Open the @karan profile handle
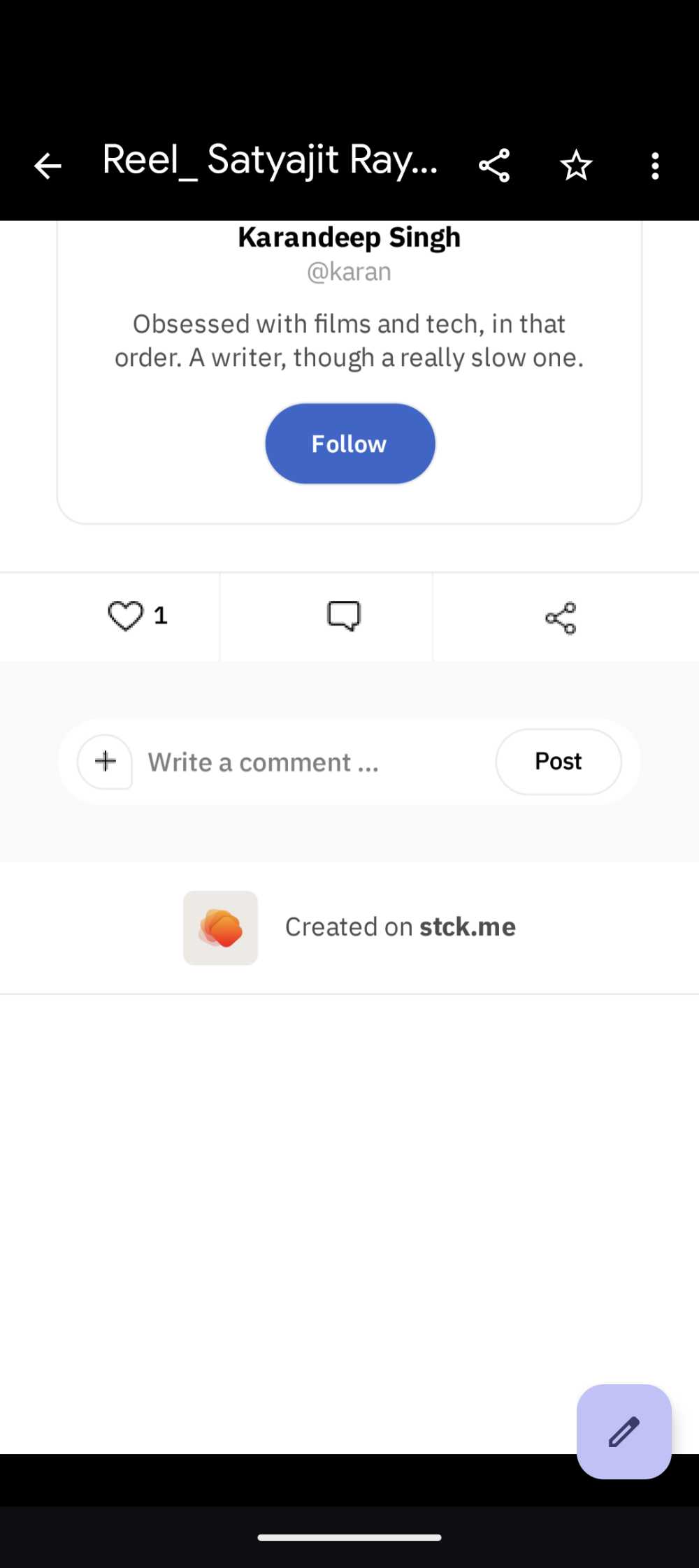The height and width of the screenshot is (1568, 699). (349, 272)
